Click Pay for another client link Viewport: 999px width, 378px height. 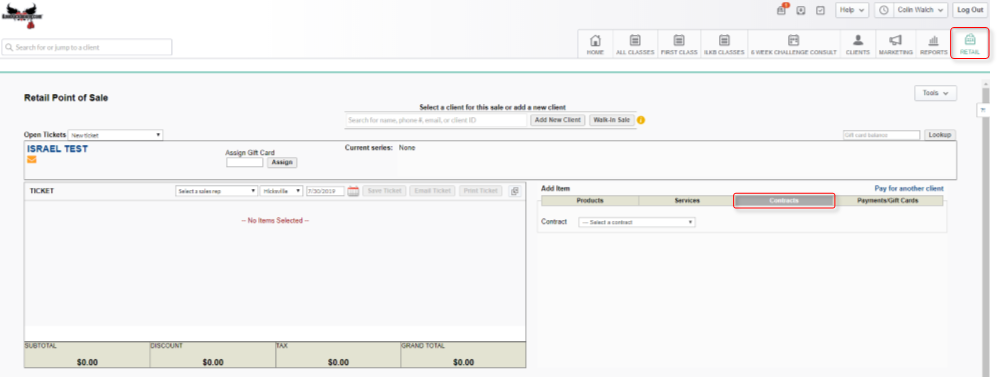point(909,189)
